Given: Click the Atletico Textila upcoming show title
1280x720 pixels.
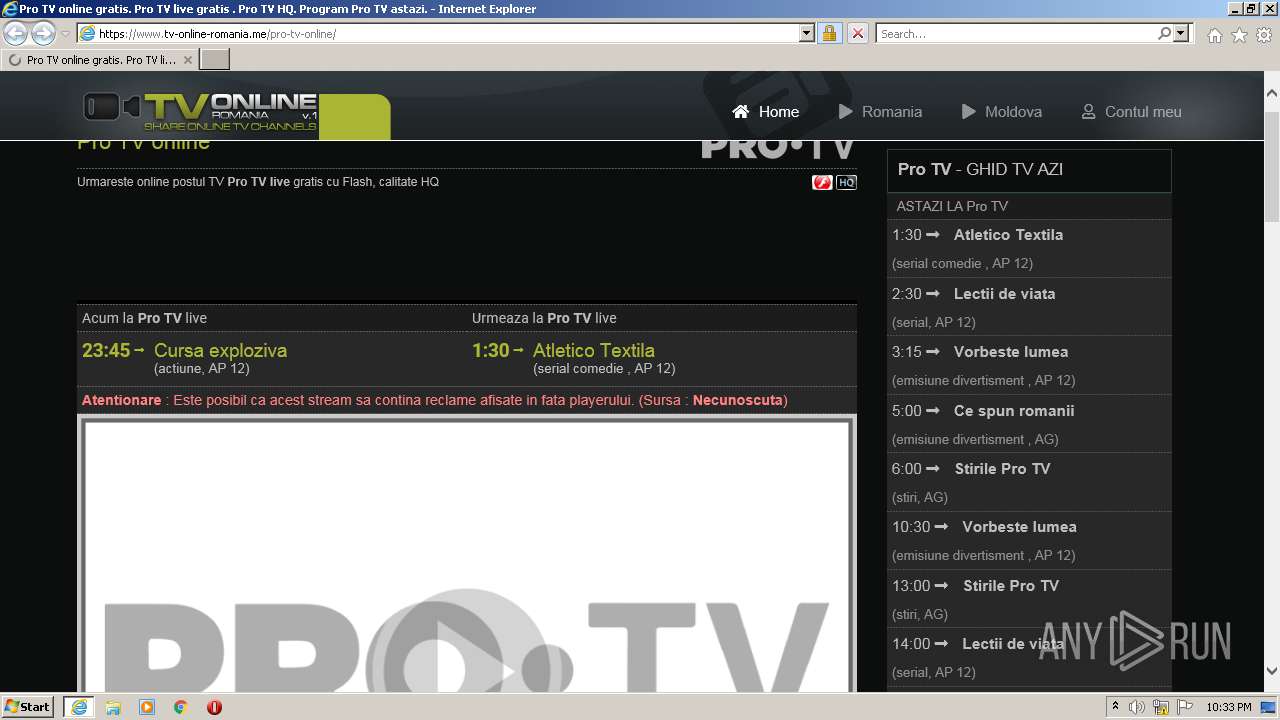Looking at the screenshot, I should tap(594, 350).
